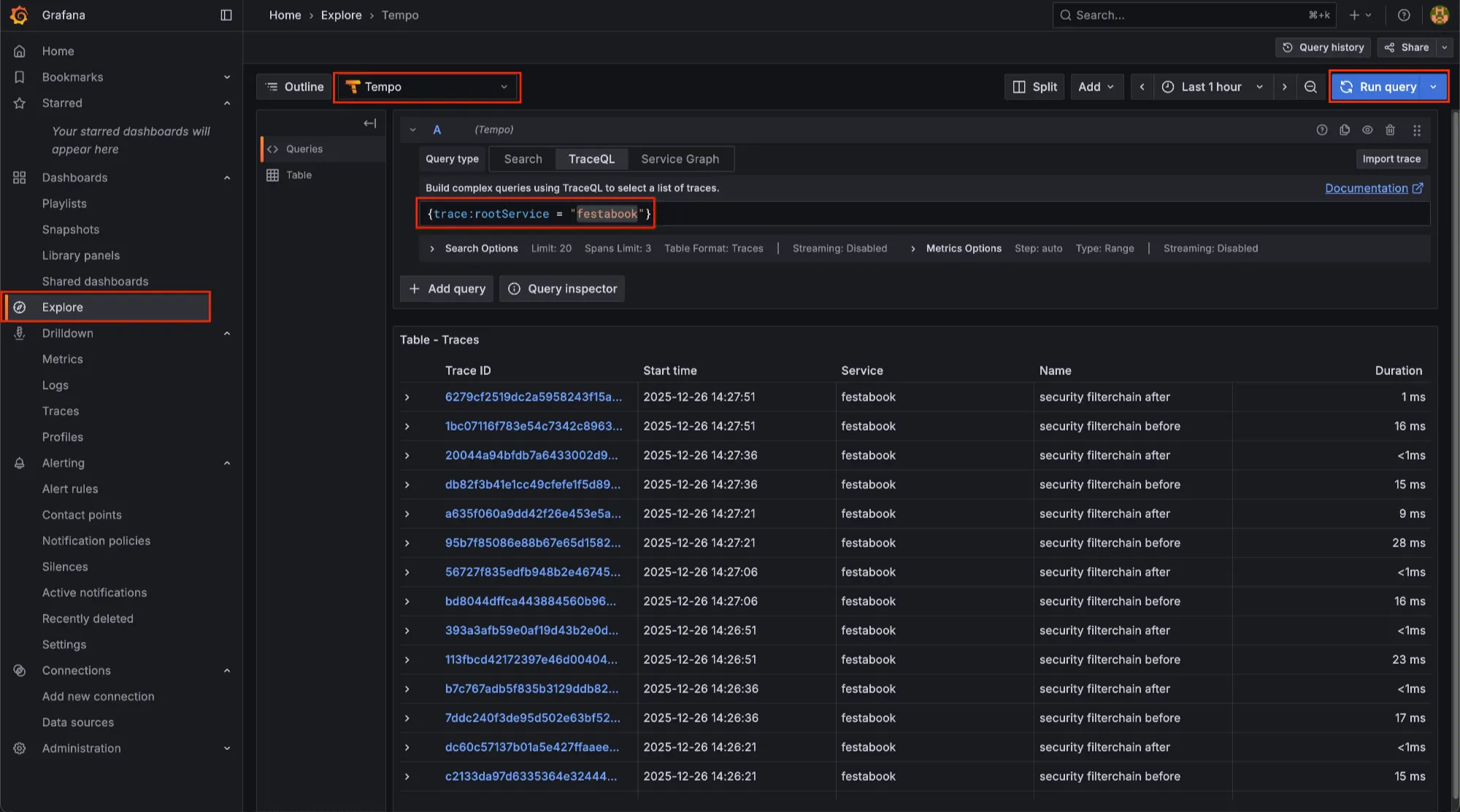Click the zoom out time range icon
This screenshot has height=812, width=1460.
point(1310,87)
